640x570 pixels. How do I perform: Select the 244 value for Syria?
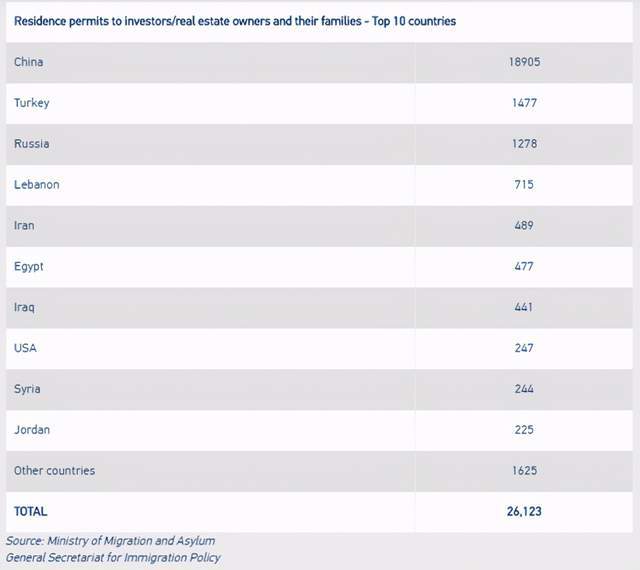(x=524, y=389)
